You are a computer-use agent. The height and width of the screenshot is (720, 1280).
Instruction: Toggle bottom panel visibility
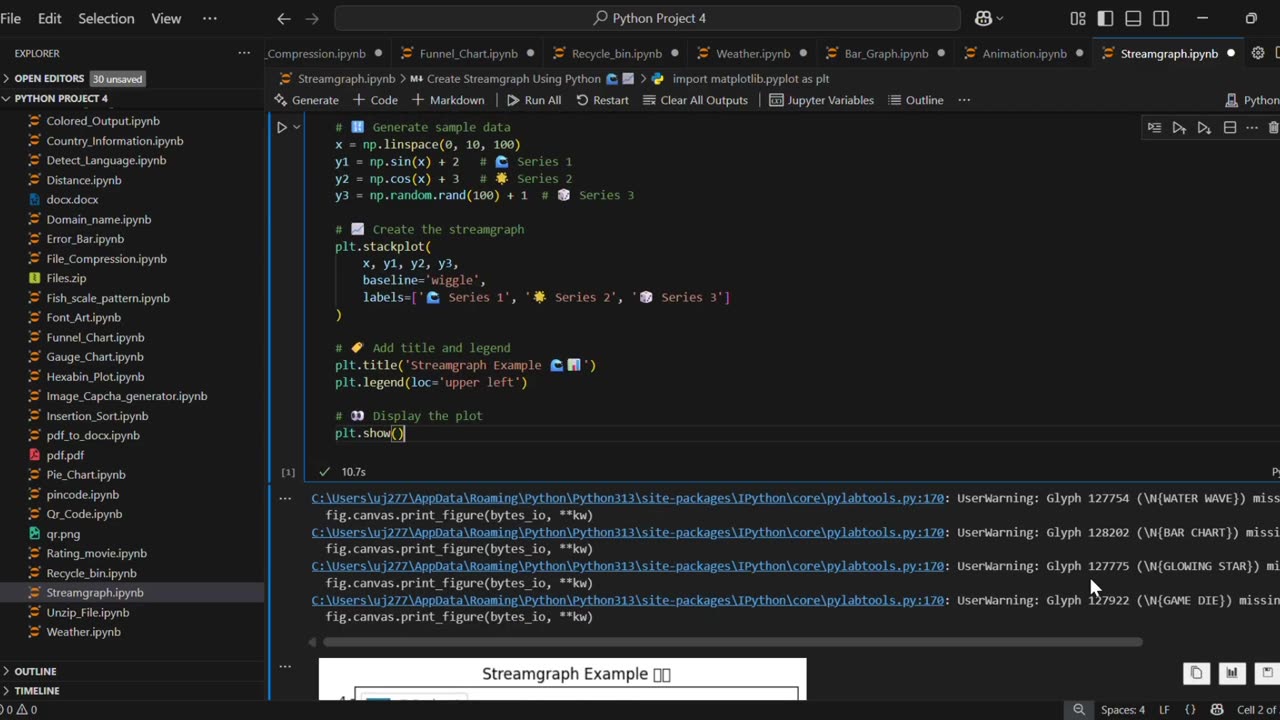(1133, 18)
